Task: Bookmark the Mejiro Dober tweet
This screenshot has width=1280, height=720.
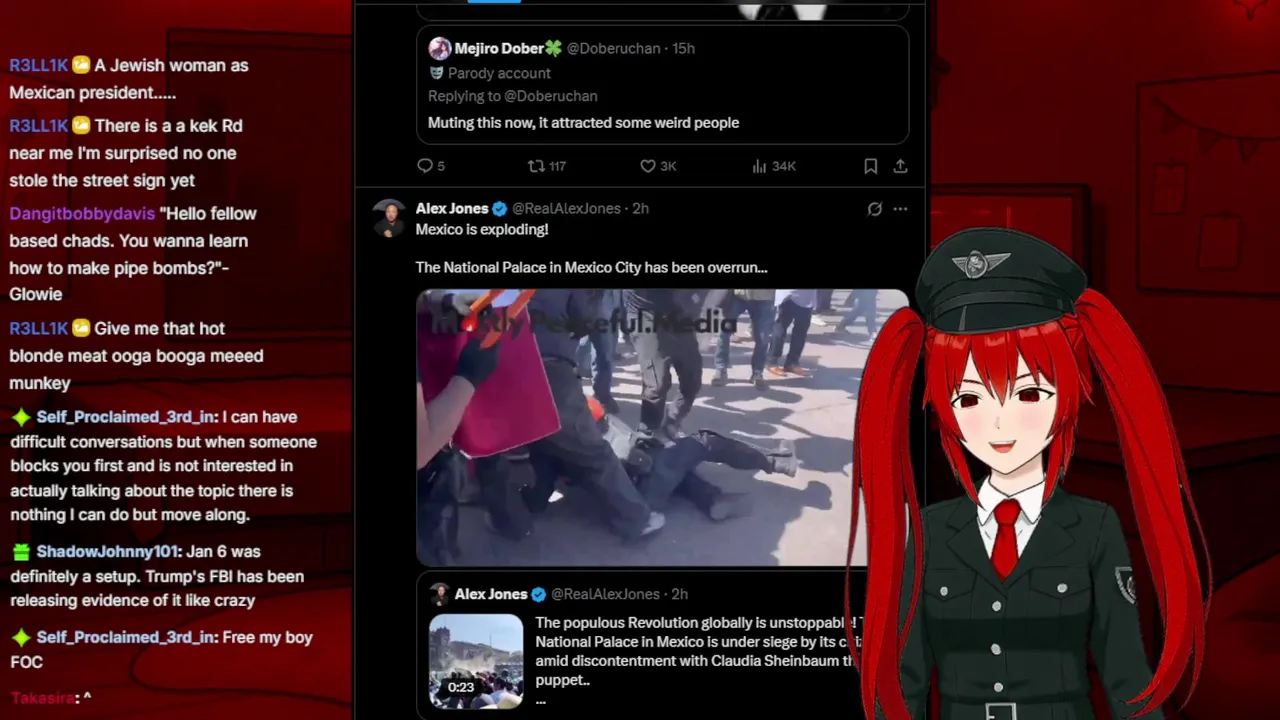Action: tap(871, 166)
